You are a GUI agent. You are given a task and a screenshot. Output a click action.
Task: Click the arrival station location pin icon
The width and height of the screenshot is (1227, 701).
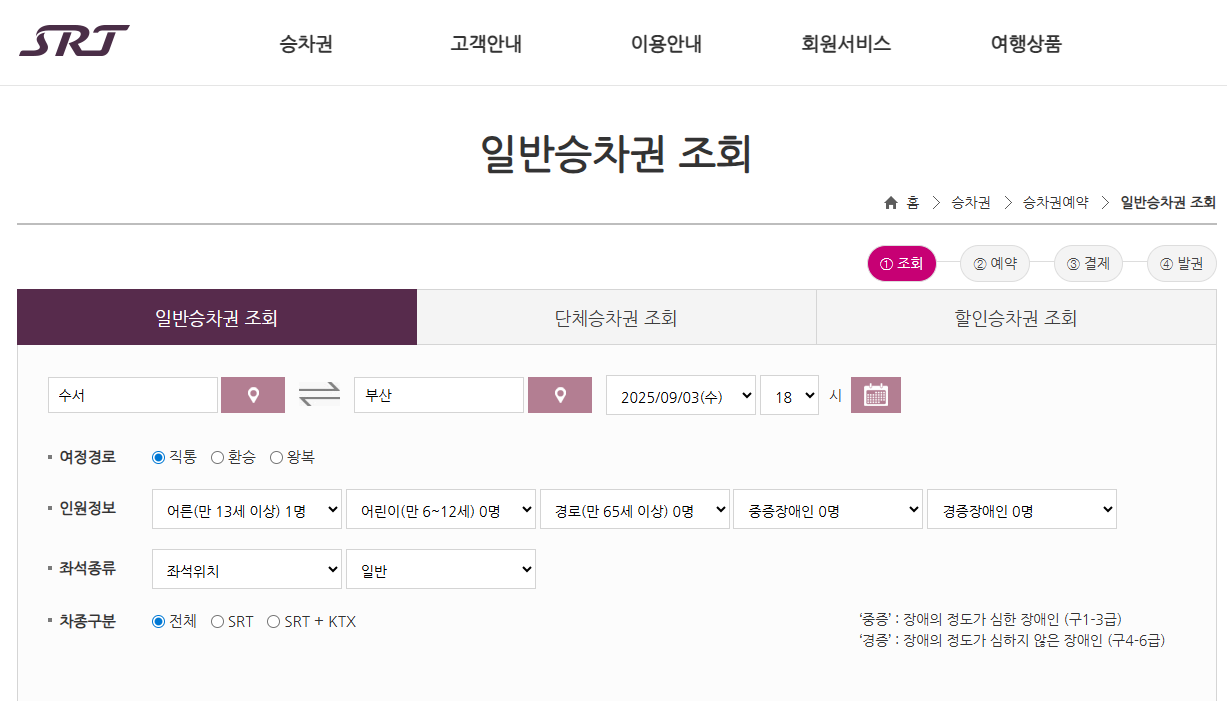tap(559, 394)
